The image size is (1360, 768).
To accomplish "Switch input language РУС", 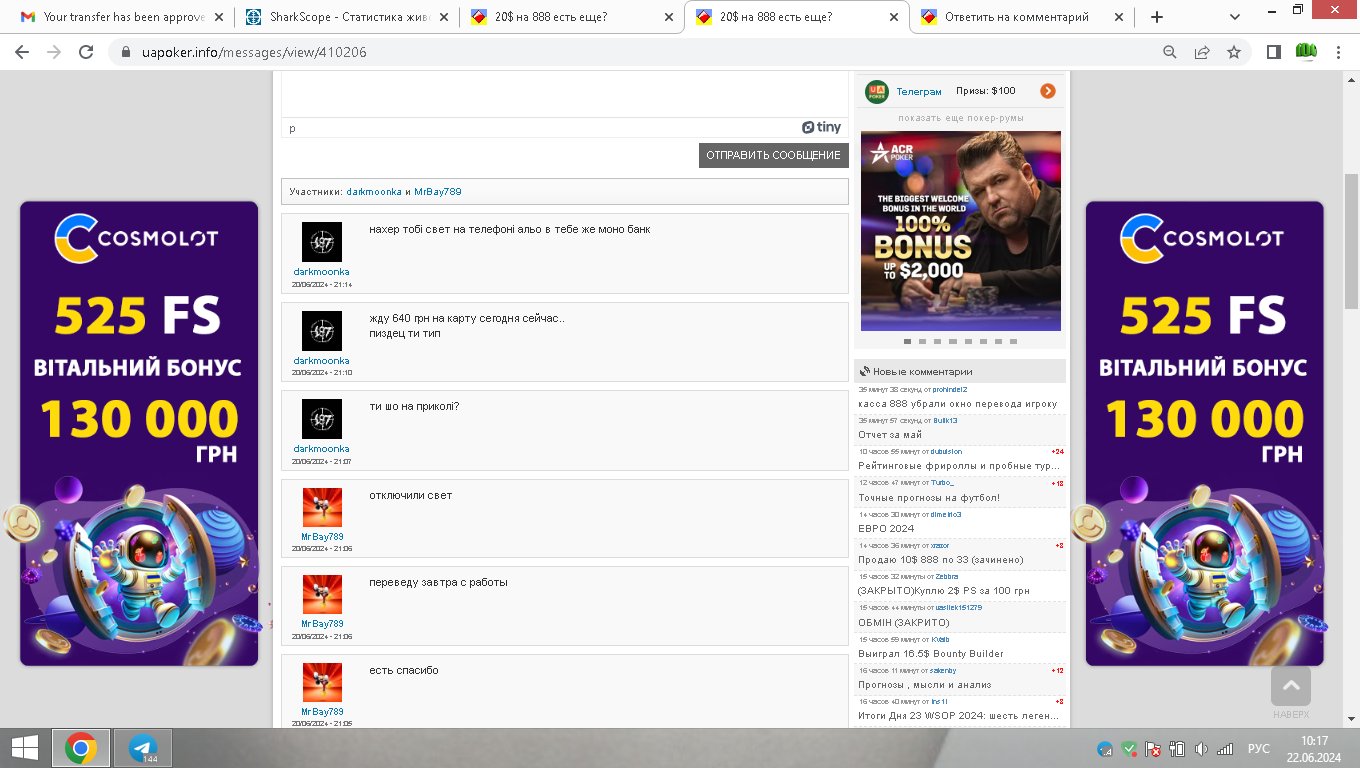I will tap(1259, 748).
